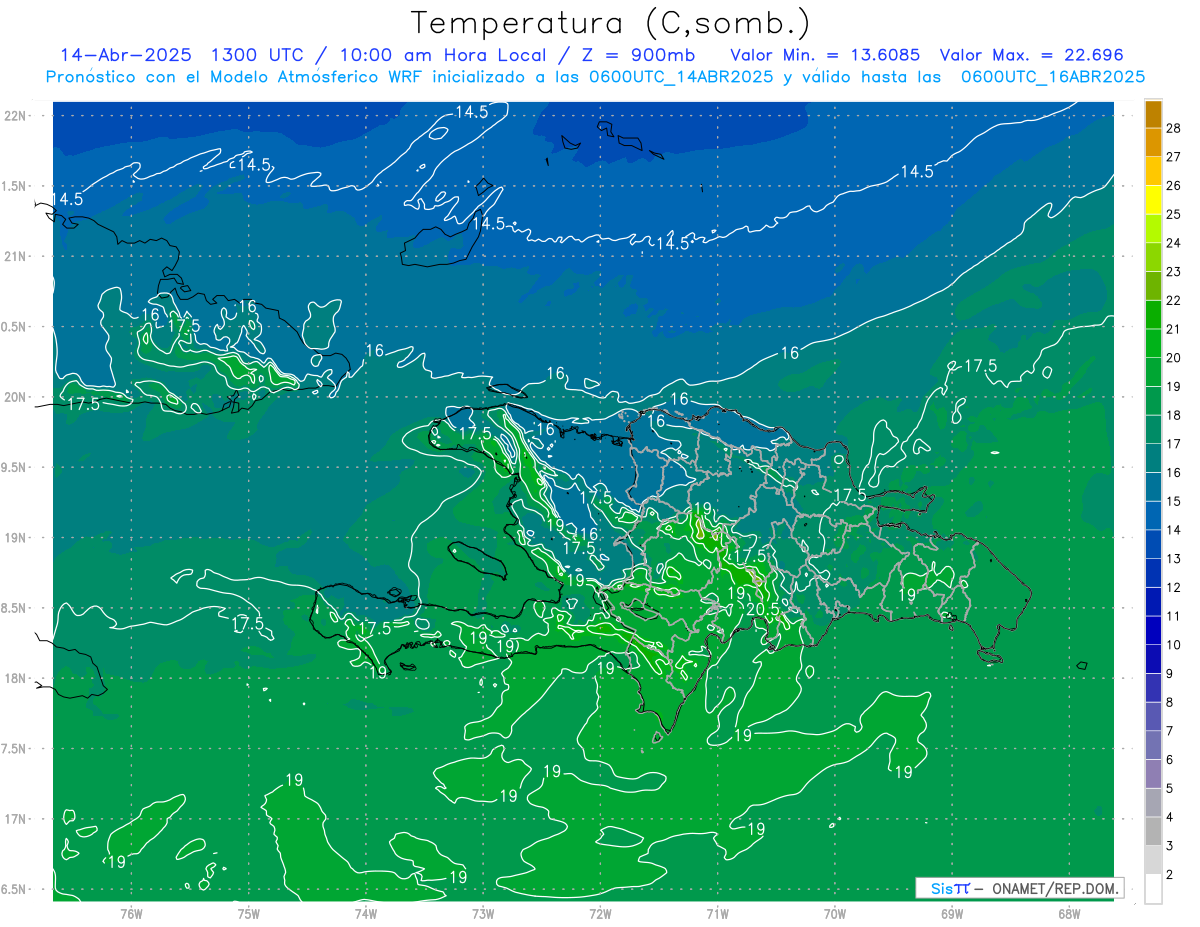1200x927 pixels.
Task: Select the date text "14-Abr-2025"
Action: (x=125, y=55)
